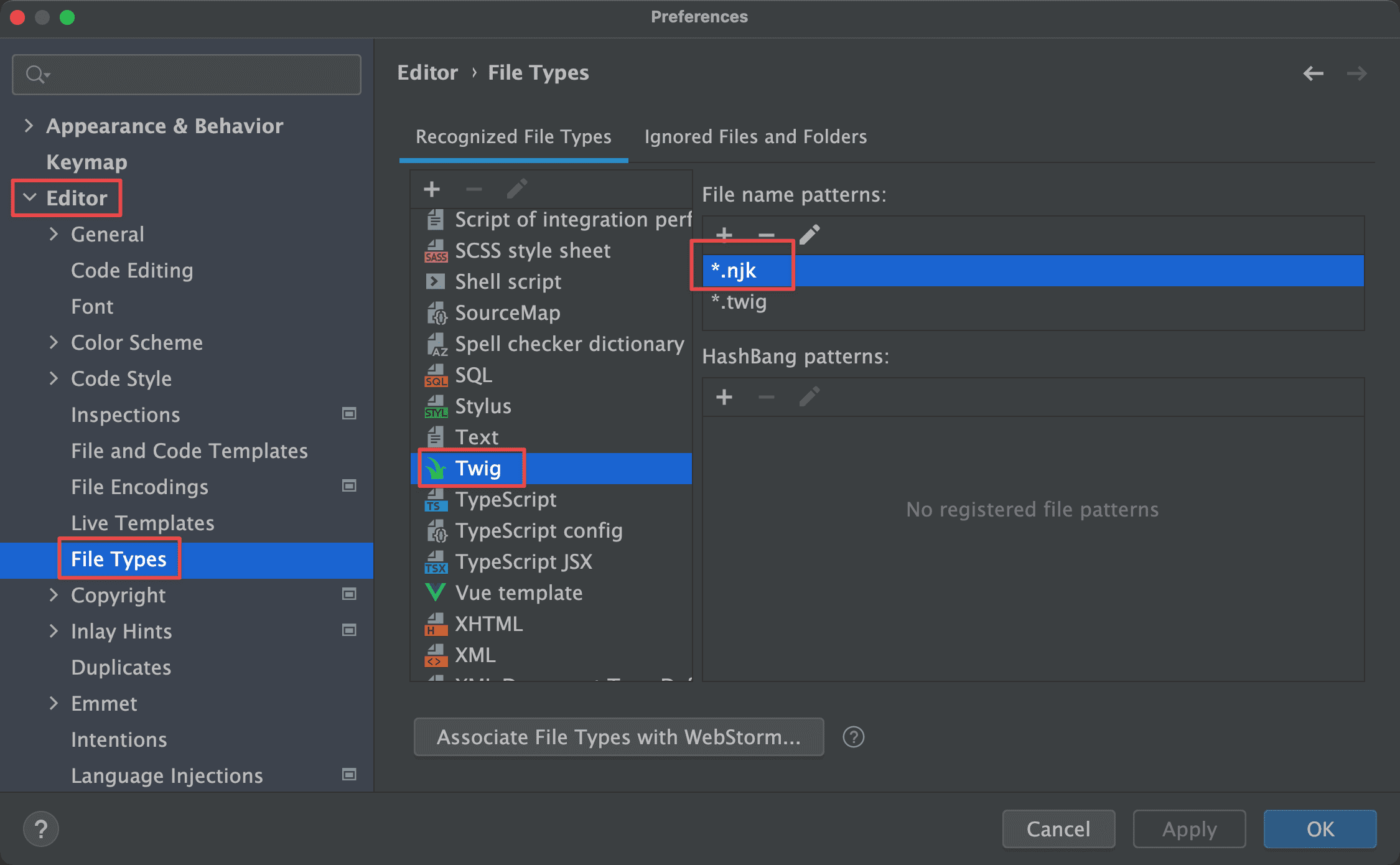Image resolution: width=1400 pixels, height=865 pixels.
Task: Open help next to Associate button
Action: pyautogui.click(x=853, y=737)
